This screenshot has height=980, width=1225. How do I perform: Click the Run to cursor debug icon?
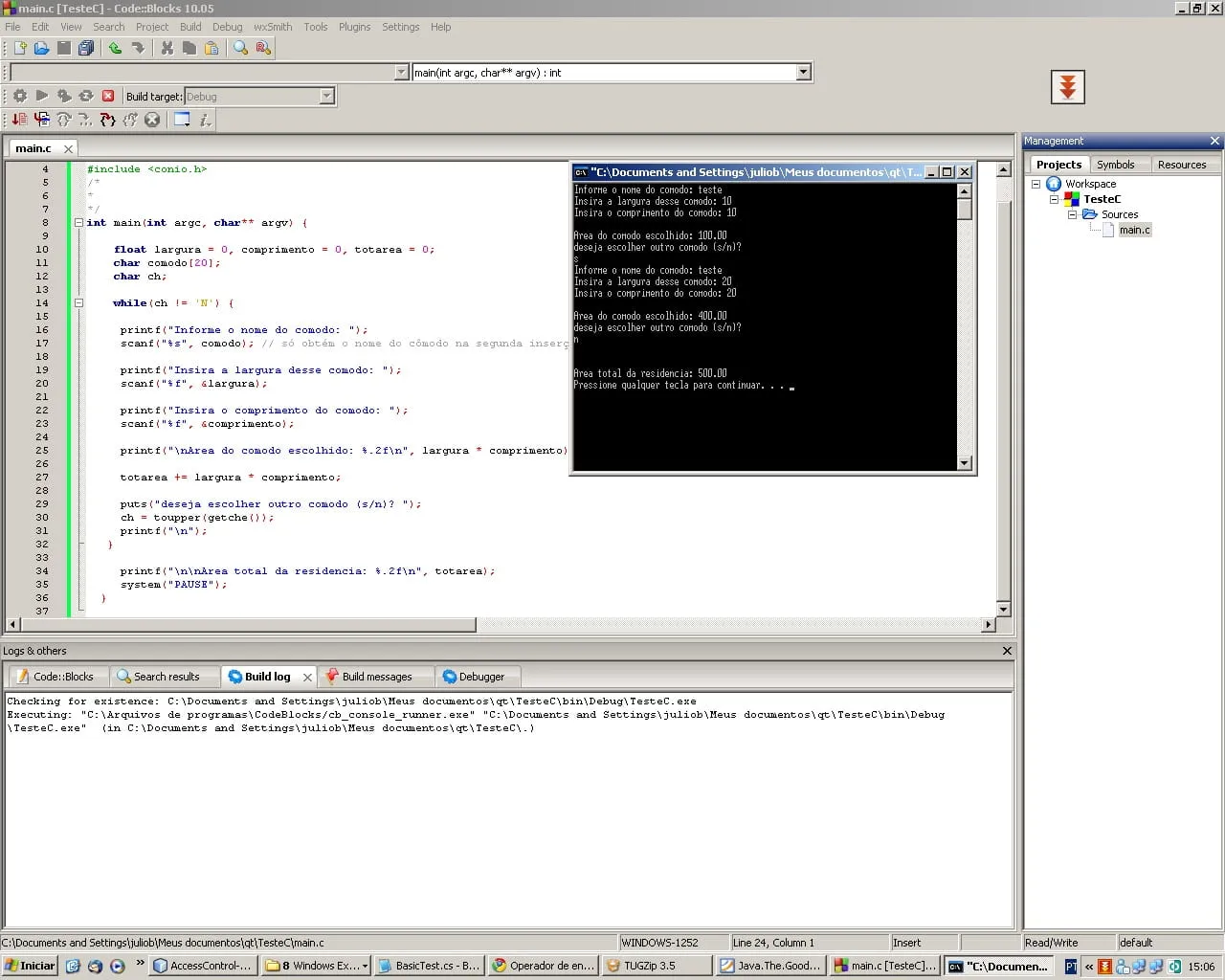point(41,120)
